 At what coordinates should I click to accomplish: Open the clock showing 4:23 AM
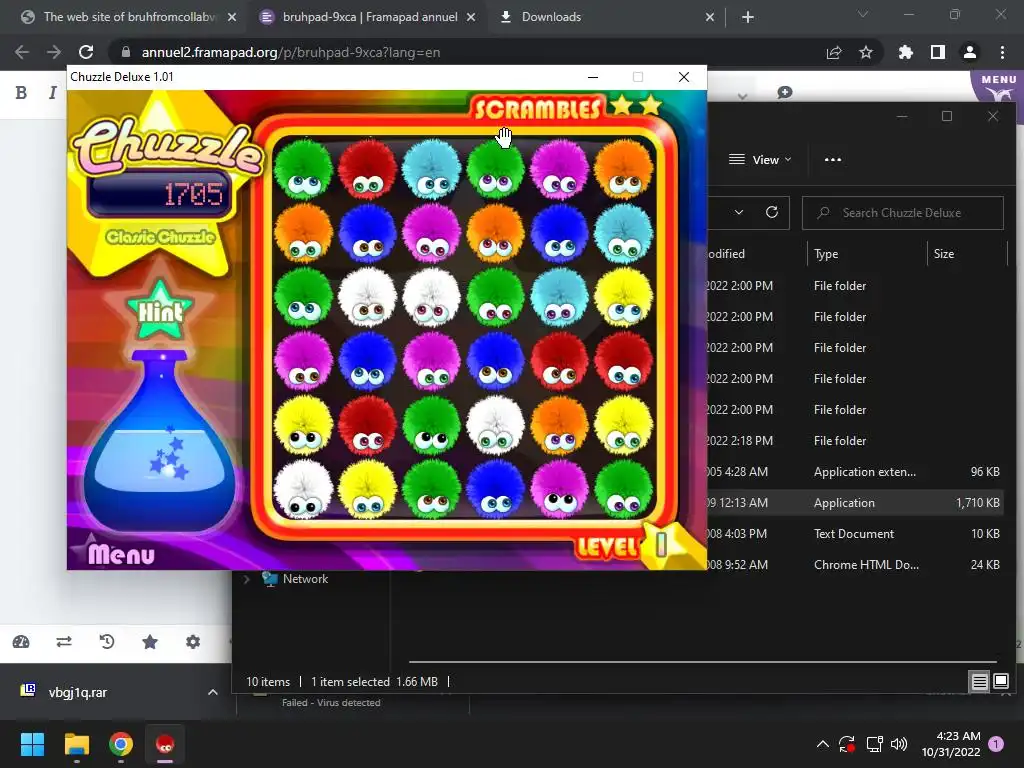click(951, 744)
